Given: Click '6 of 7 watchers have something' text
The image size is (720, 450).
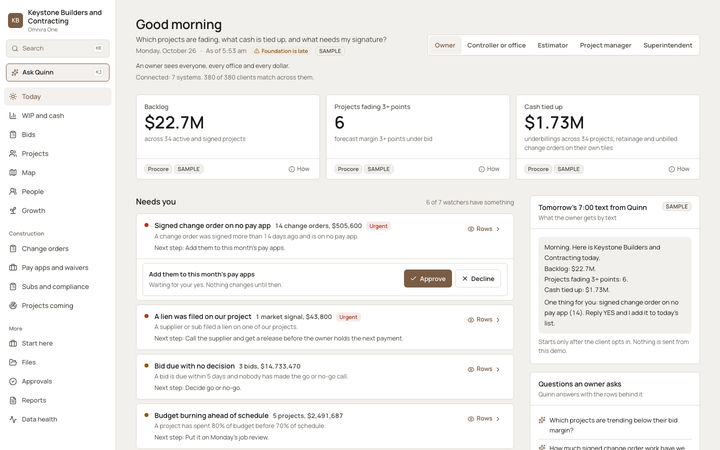Looking at the screenshot, I should click(470, 202).
